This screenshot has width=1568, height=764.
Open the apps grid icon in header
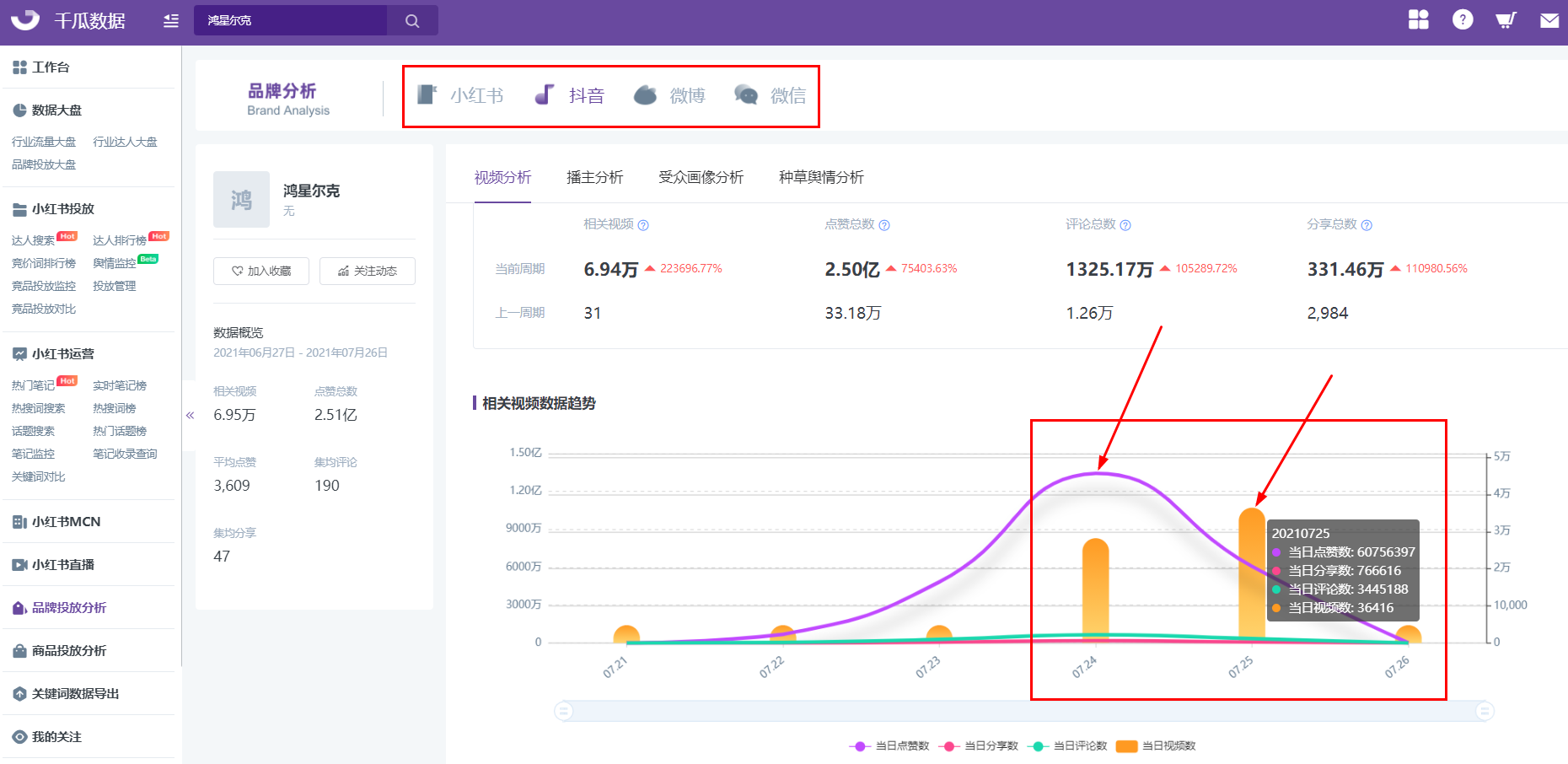[x=1419, y=19]
